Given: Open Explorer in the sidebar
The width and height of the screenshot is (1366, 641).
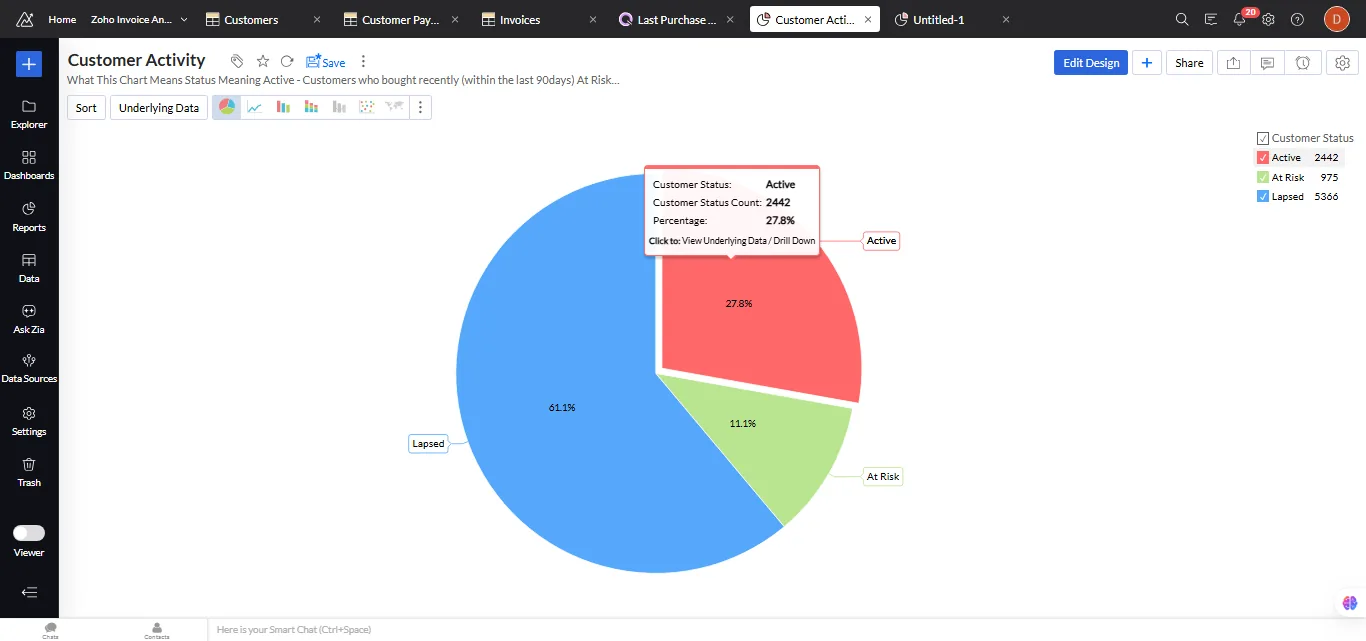Looking at the screenshot, I should [x=29, y=114].
